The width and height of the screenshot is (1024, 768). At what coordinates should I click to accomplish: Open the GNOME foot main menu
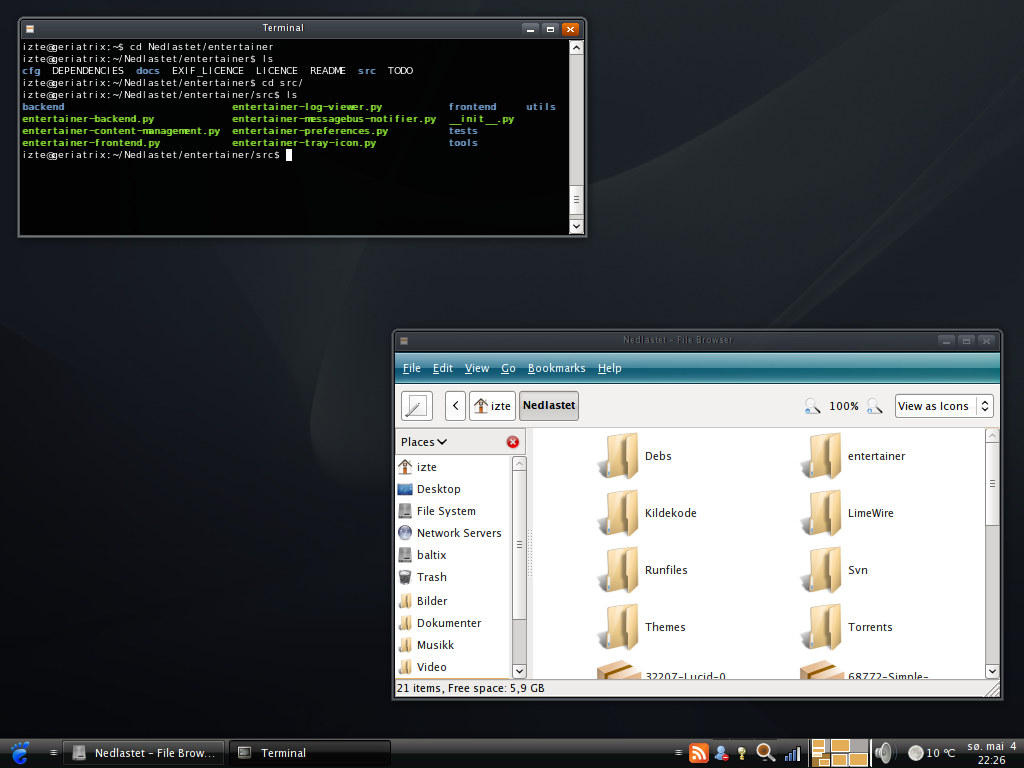point(20,753)
